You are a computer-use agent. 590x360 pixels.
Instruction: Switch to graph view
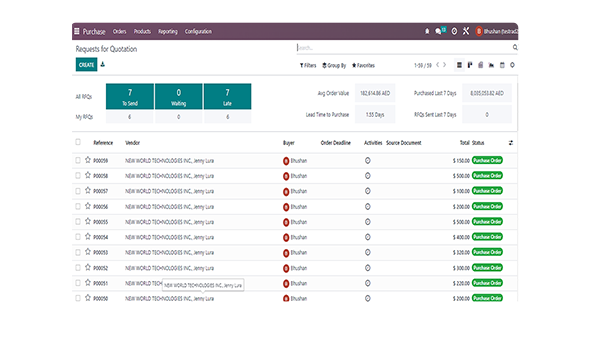[x=491, y=65]
